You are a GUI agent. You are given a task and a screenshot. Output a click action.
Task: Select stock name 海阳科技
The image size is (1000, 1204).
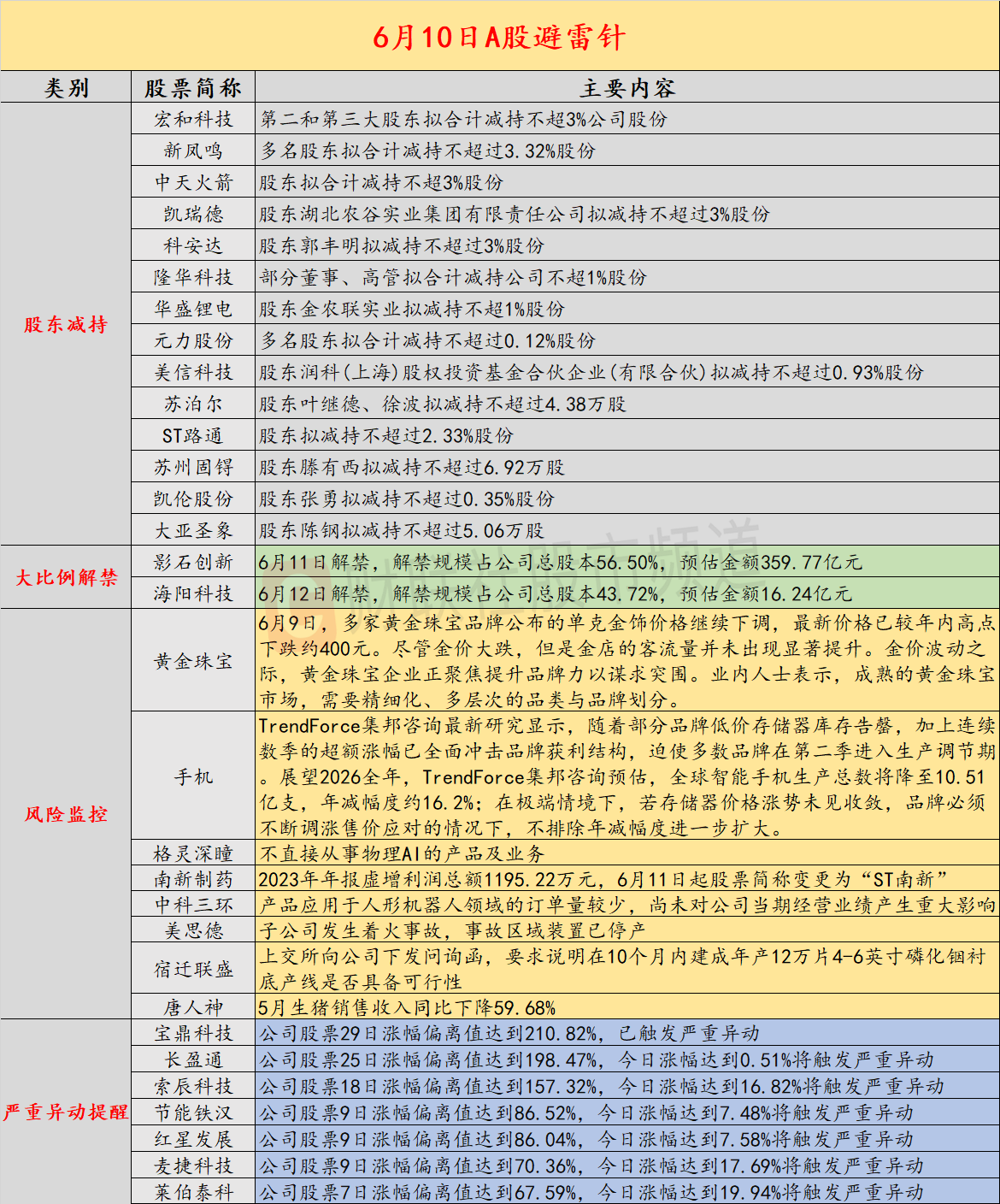click(x=193, y=594)
